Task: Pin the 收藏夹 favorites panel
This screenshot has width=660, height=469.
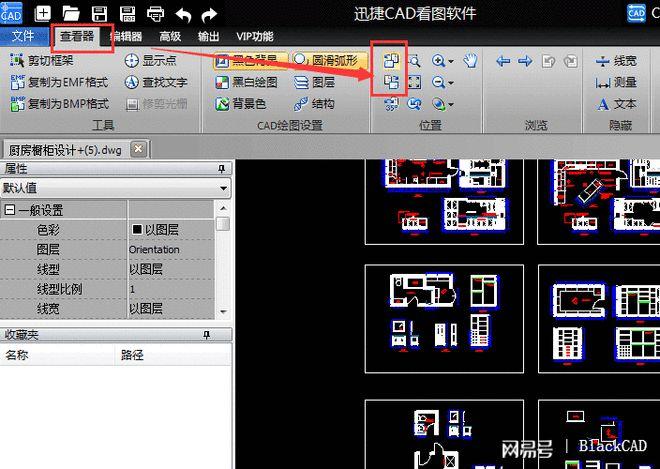Action: pos(206,335)
